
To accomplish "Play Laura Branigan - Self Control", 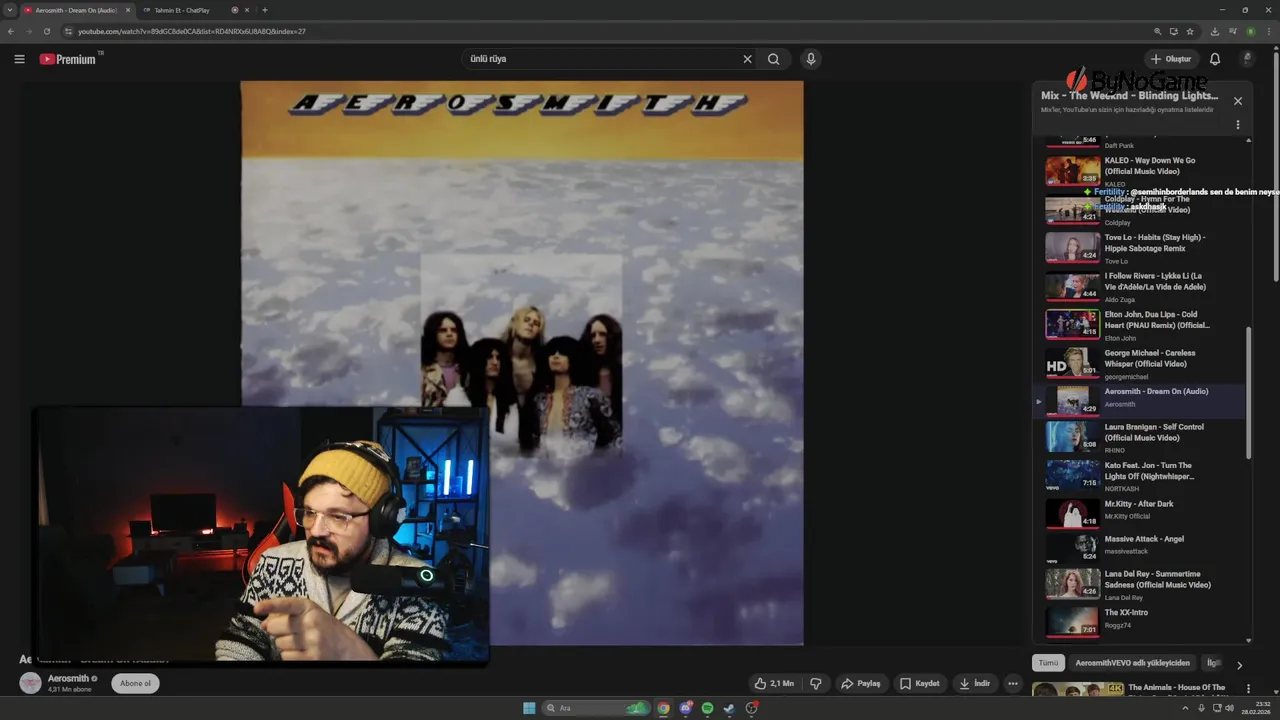I will [1140, 438].
